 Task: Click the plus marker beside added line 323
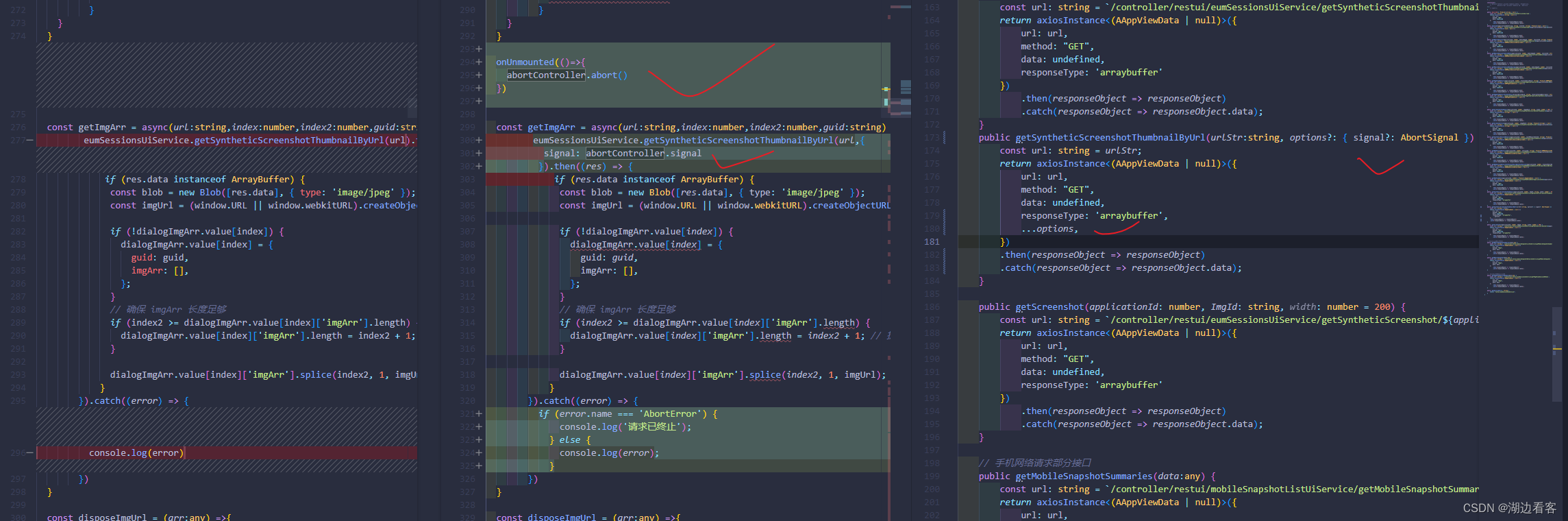[479, 439]
